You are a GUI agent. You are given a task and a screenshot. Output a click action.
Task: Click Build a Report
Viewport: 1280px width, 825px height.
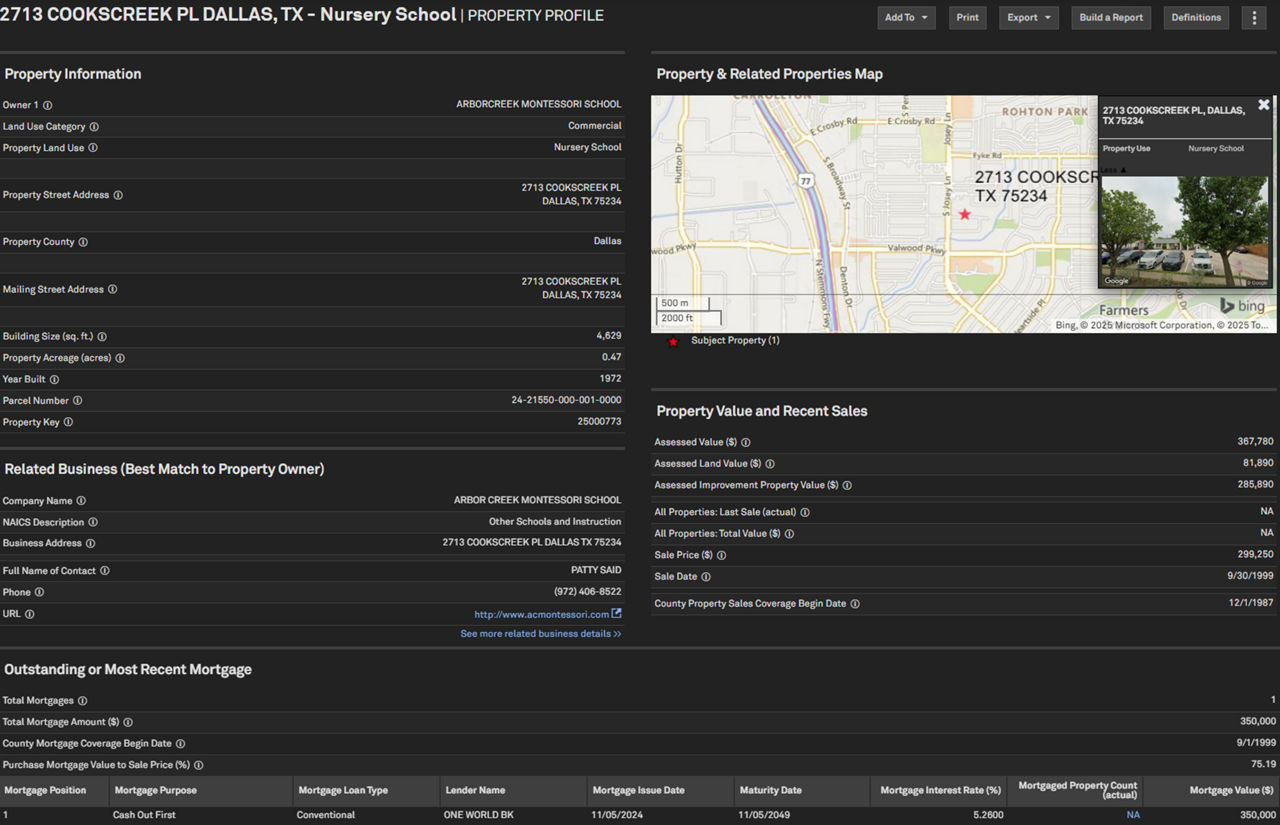pos(1110,17)
